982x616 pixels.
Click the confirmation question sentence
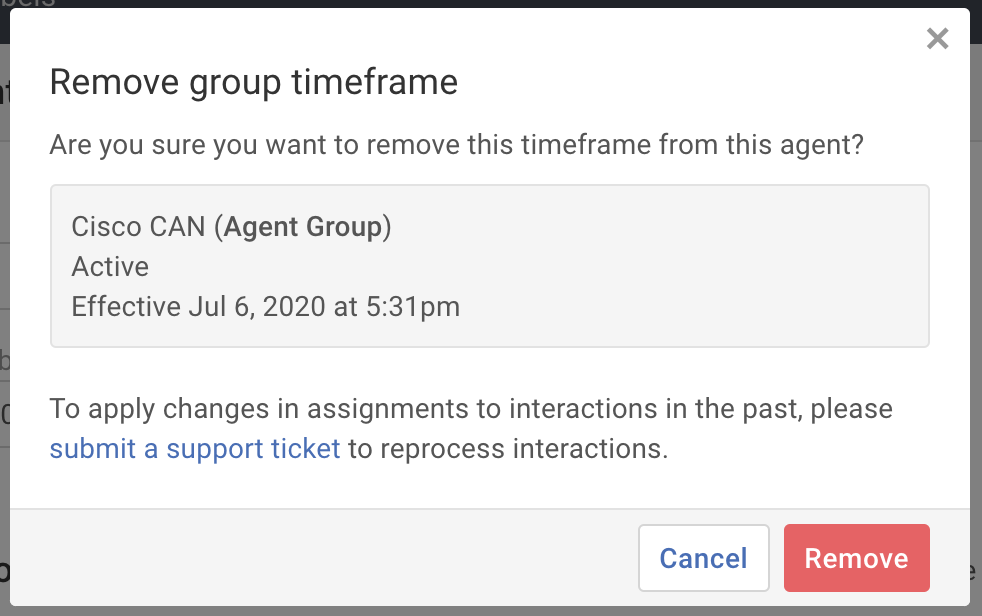458,144
